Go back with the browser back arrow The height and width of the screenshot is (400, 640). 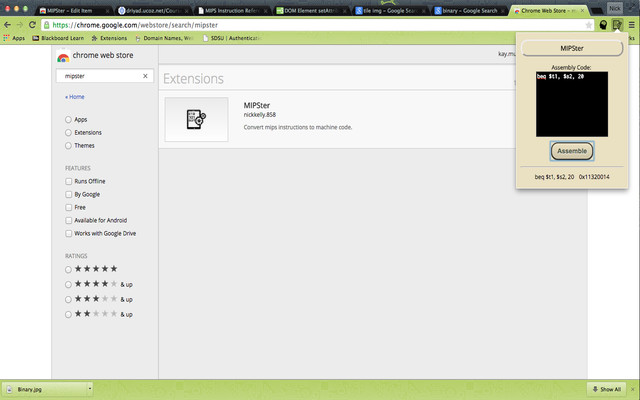pyautogui.click(x=7, y=25)
